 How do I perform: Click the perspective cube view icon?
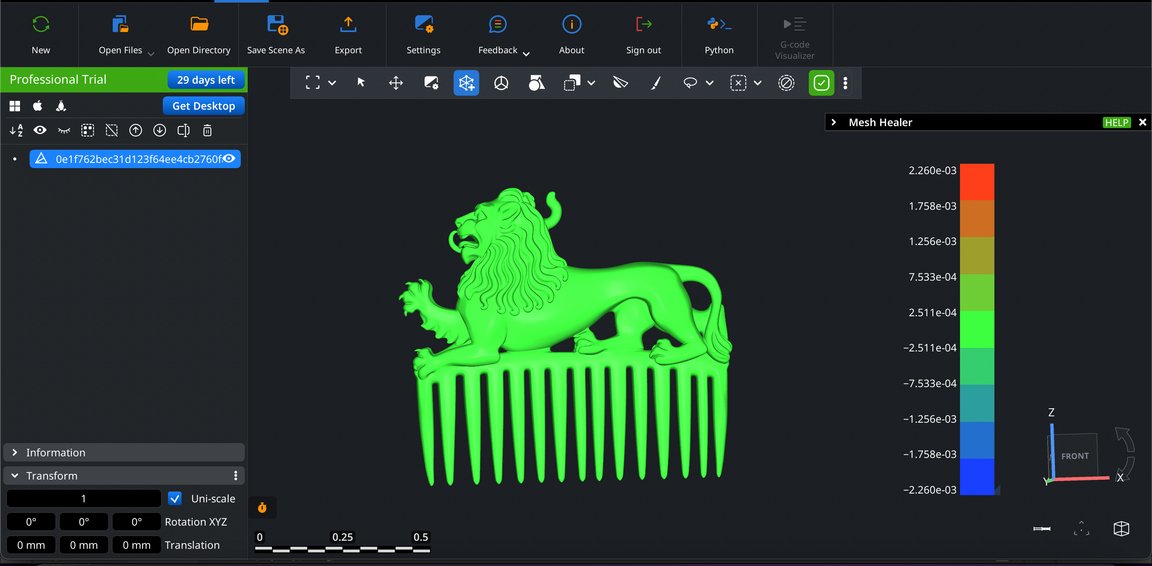tap(1121, 529)
